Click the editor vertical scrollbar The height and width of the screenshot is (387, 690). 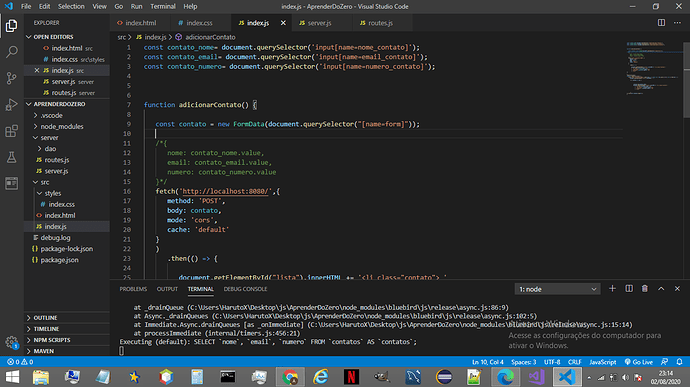click(x=686, y=80)
